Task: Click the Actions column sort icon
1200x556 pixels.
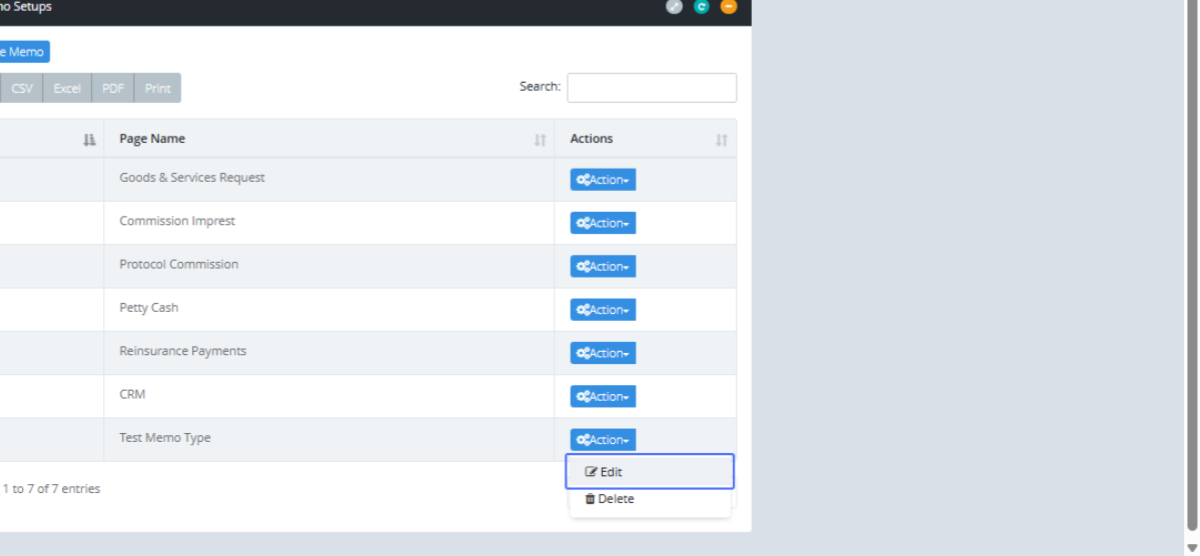Action: click(x=721, y=140)
